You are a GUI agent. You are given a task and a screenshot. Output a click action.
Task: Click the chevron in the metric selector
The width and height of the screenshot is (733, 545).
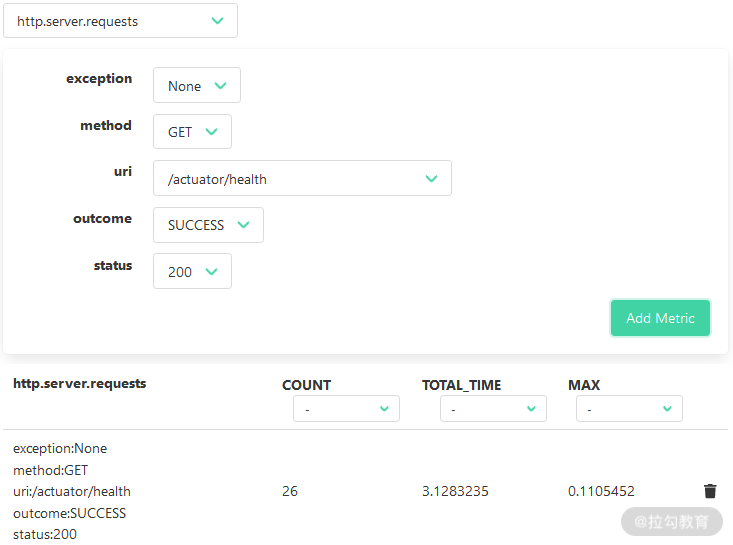(x=217, y=21)
